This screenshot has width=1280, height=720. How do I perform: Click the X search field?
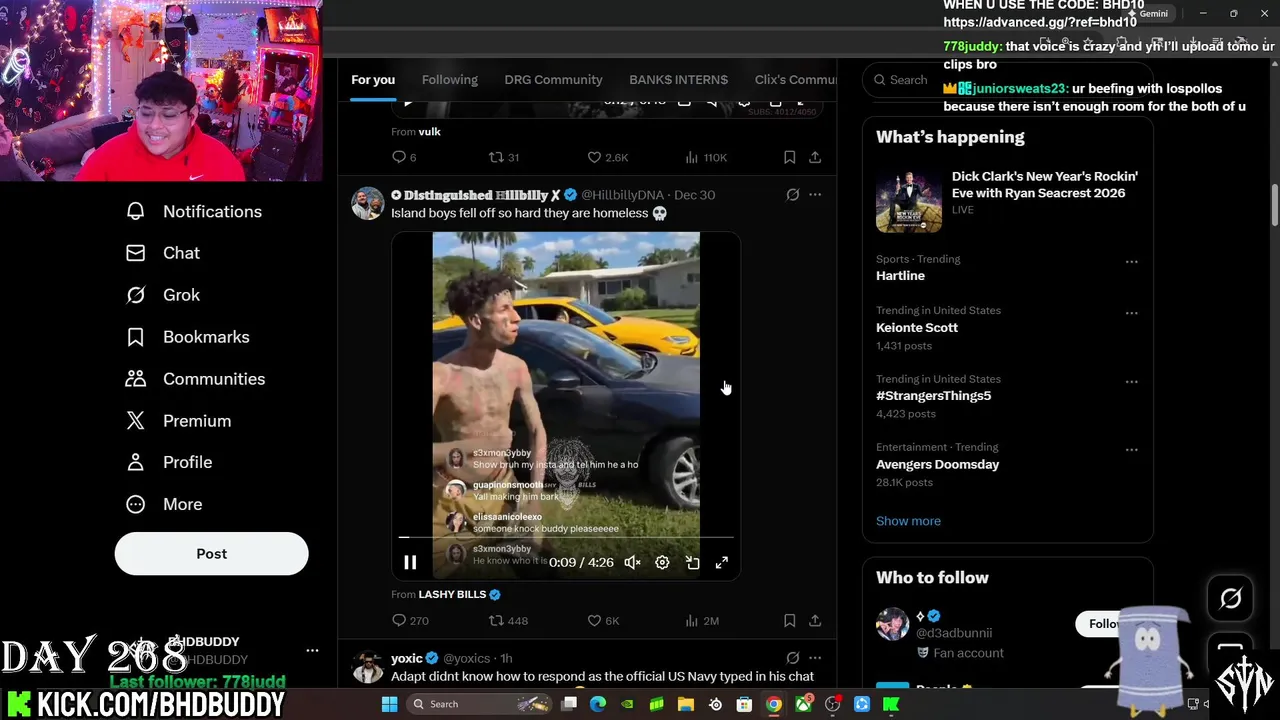[1007, 80]
